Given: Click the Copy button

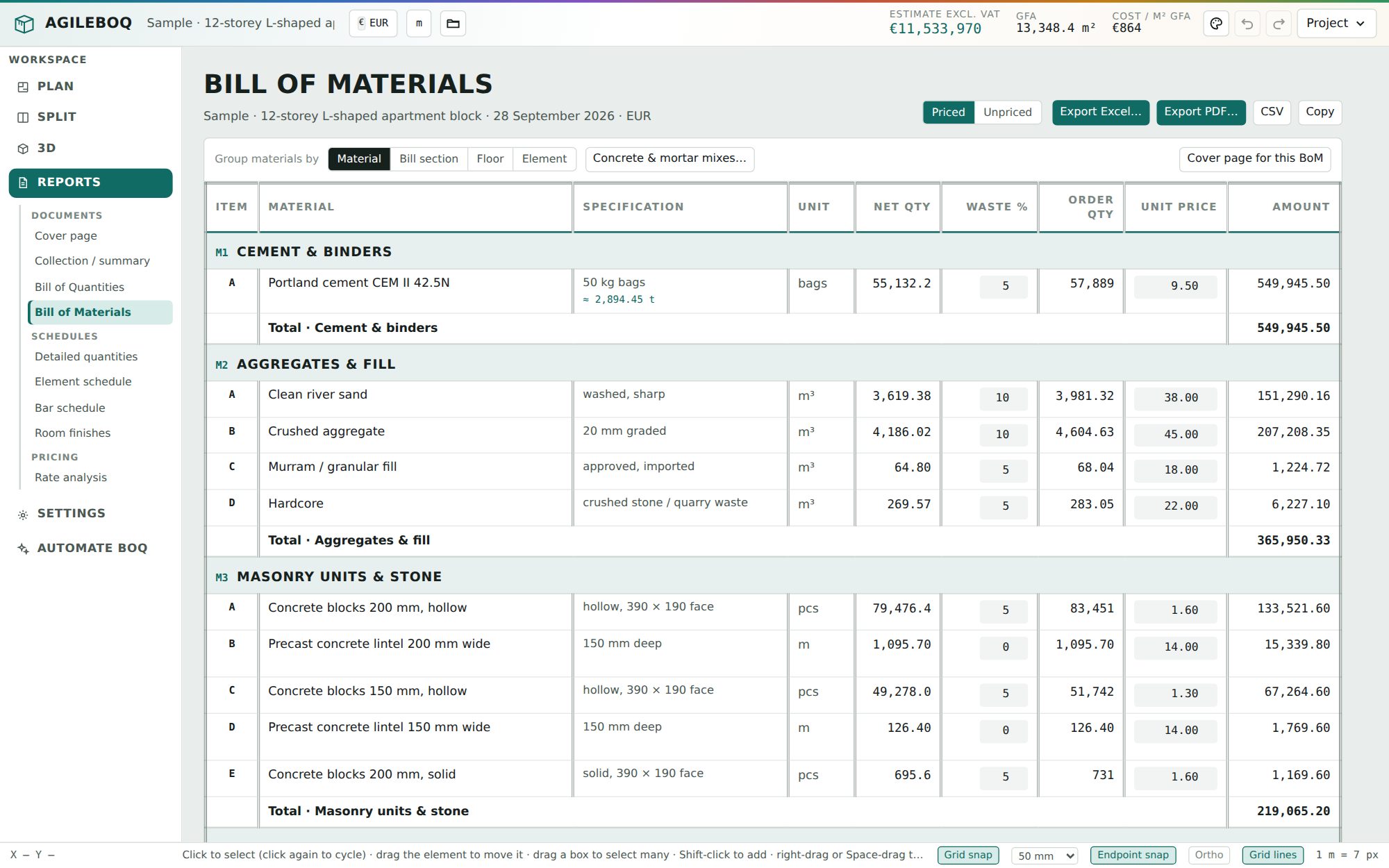Looking at the screenshot, I should [x=1320, y=112].
